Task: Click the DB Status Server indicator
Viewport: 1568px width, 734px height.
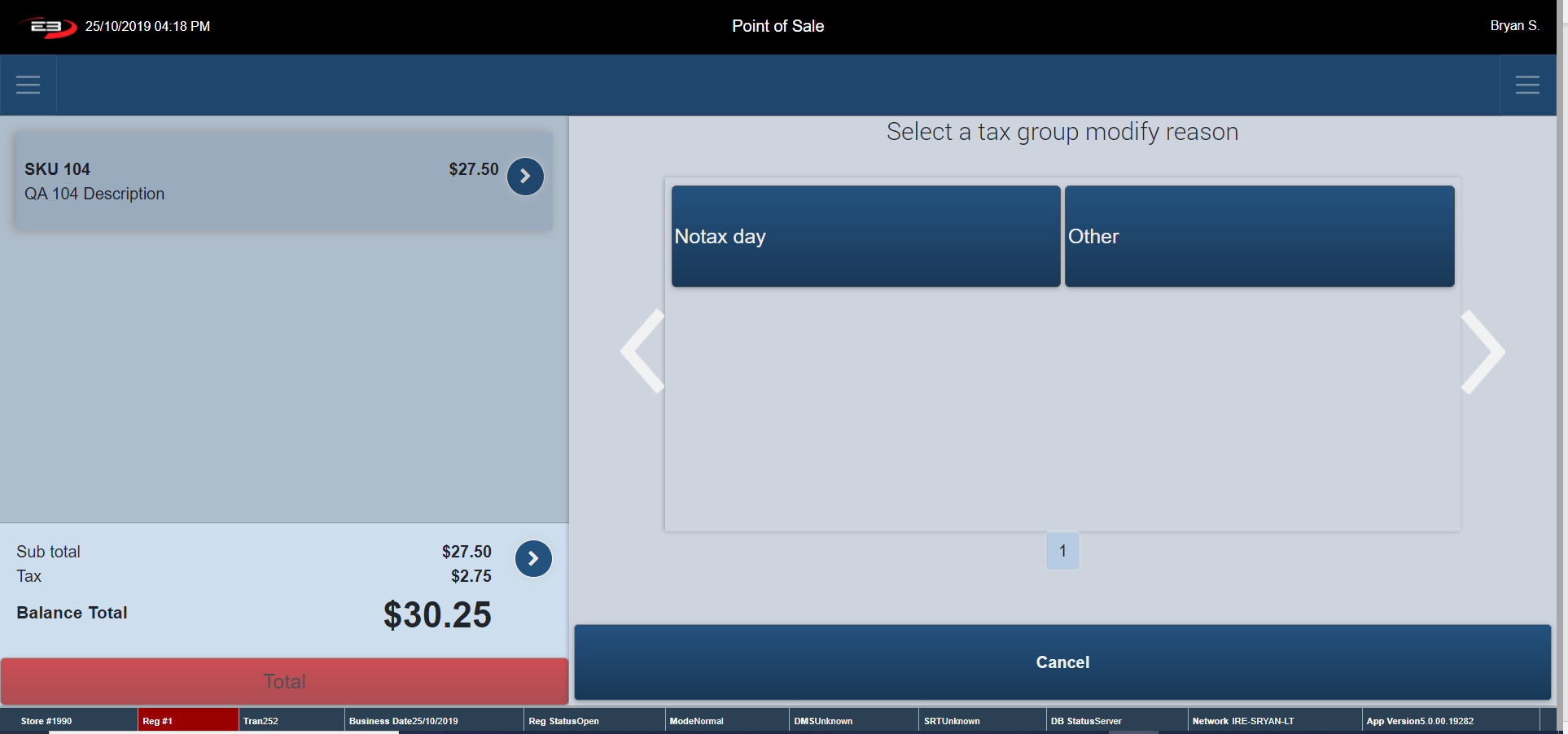Action: click(1085, 721)
